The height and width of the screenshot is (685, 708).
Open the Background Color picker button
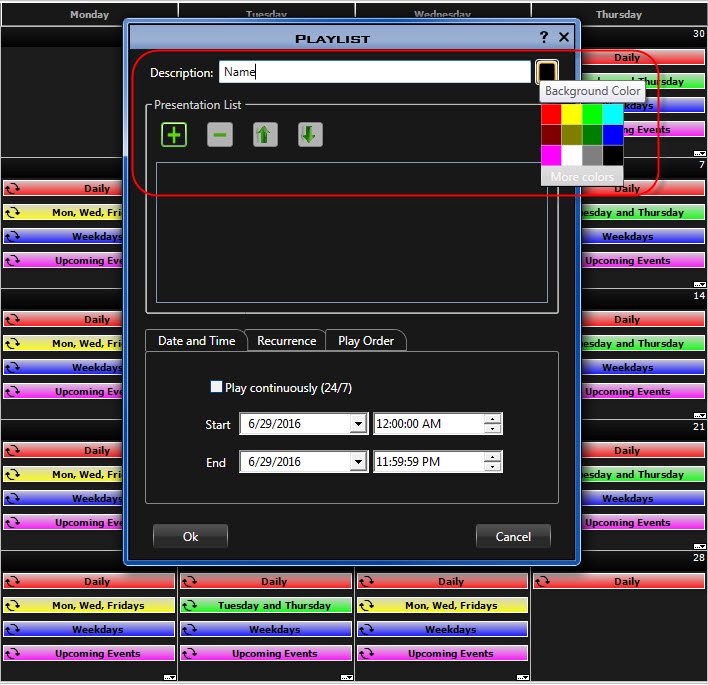pos(547,72)
